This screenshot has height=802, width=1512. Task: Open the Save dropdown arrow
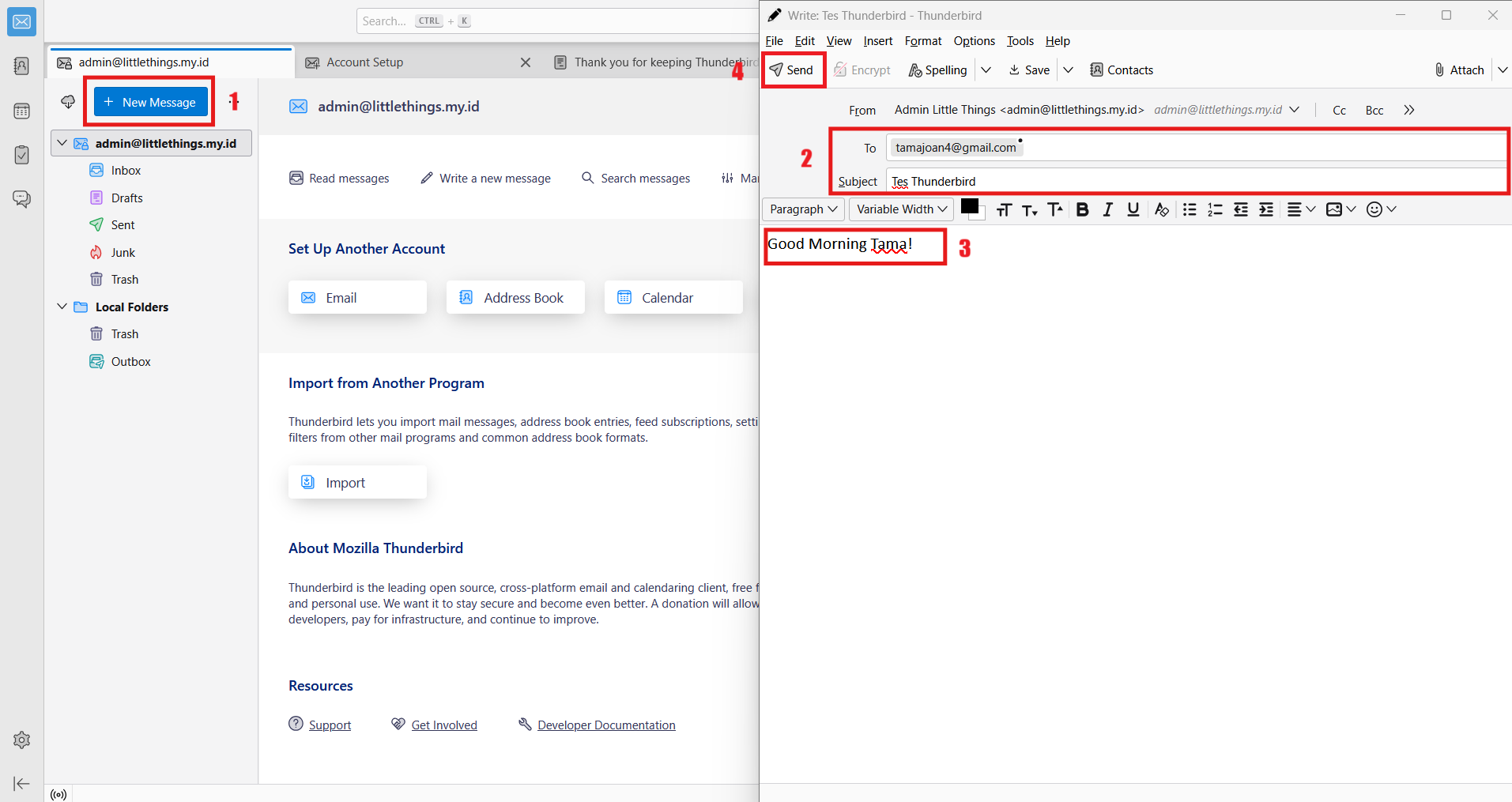1068,70
